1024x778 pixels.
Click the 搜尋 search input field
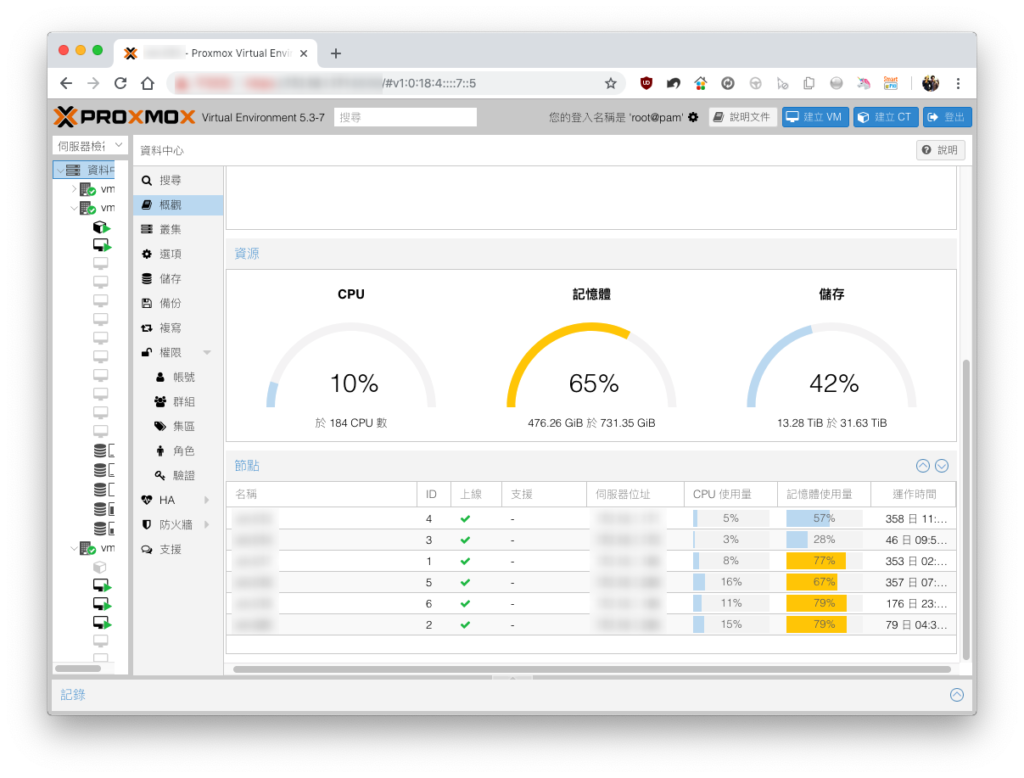coord(405,118)
